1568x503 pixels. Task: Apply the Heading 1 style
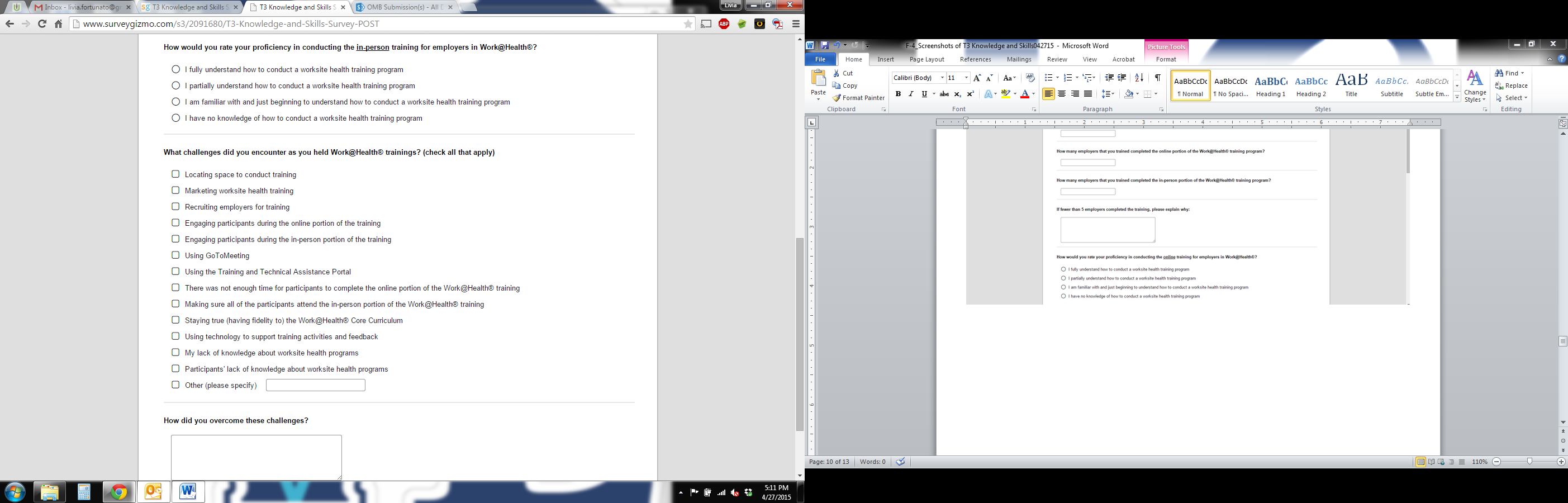1271,86
